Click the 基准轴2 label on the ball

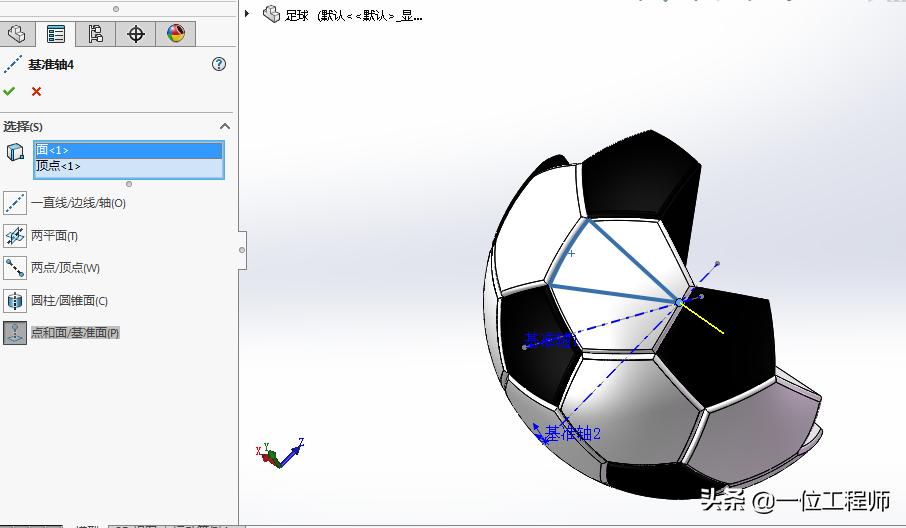pyautogui.click(x=573, y=433)
